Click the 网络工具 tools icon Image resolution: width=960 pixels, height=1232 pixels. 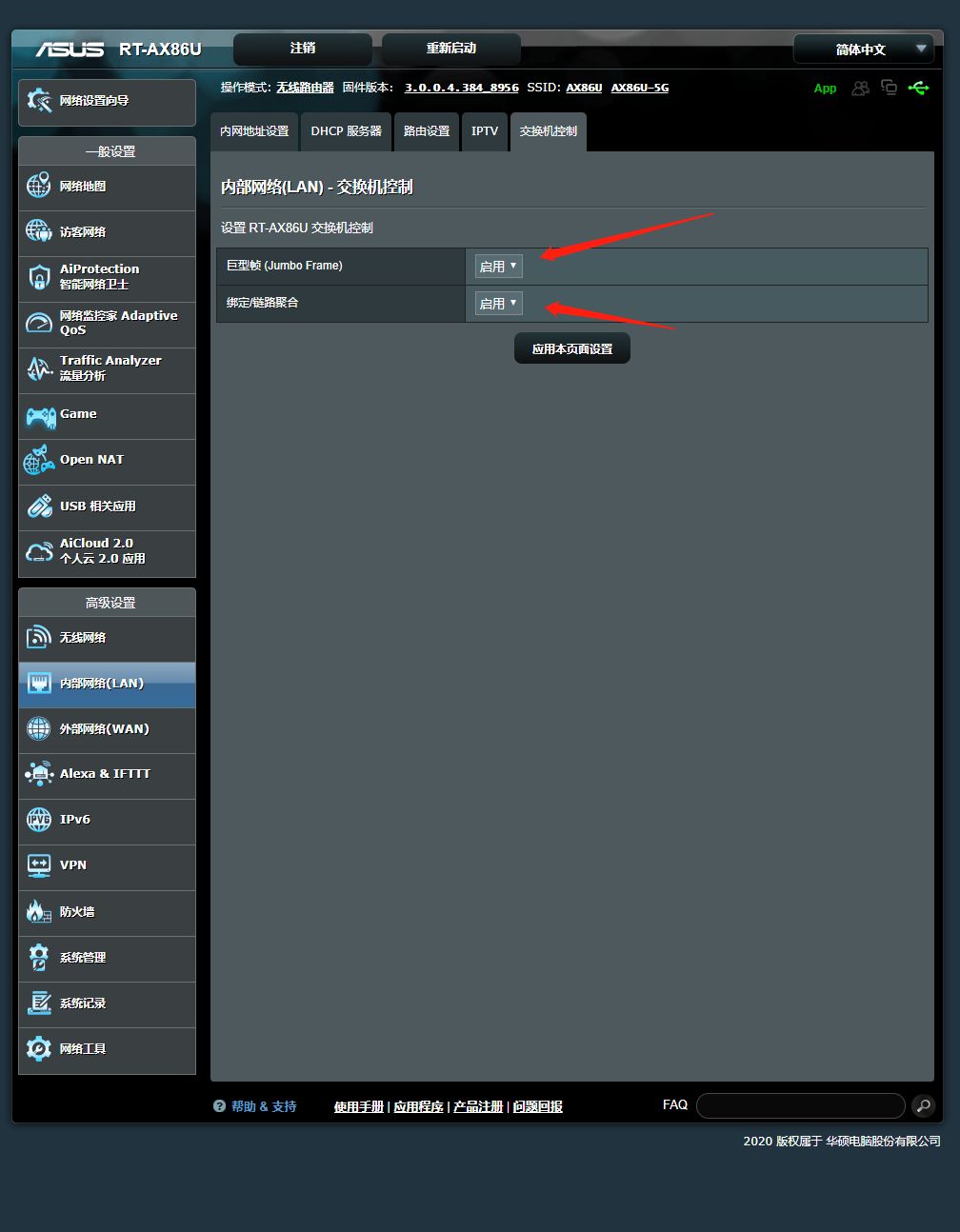(x=38, y=1048)
